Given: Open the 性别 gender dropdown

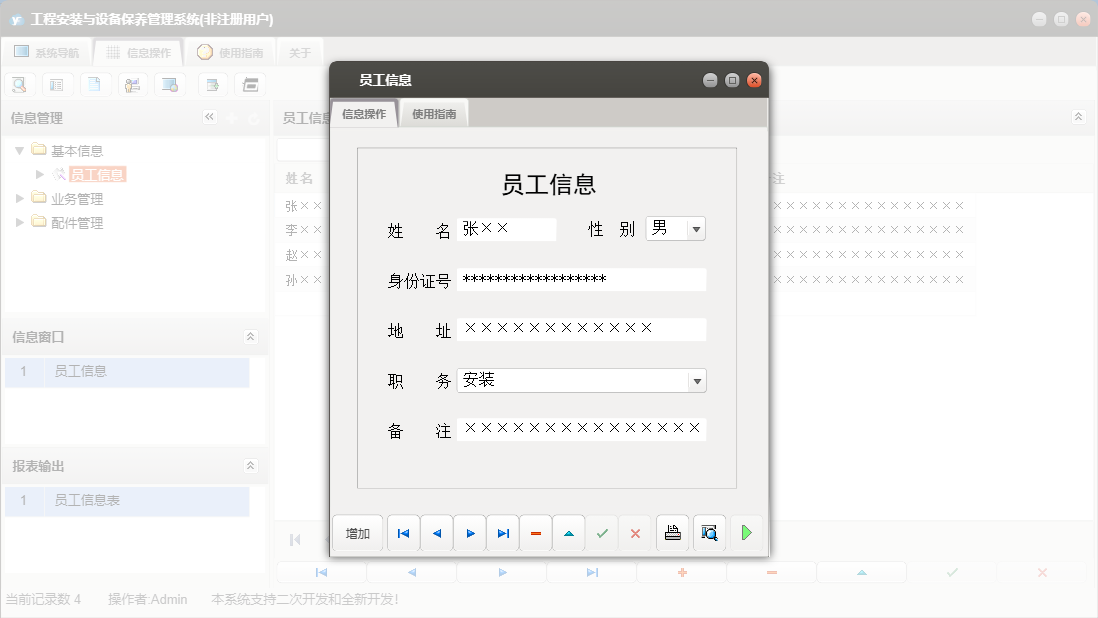Looking at the screenshot, I should pos(697,228).
